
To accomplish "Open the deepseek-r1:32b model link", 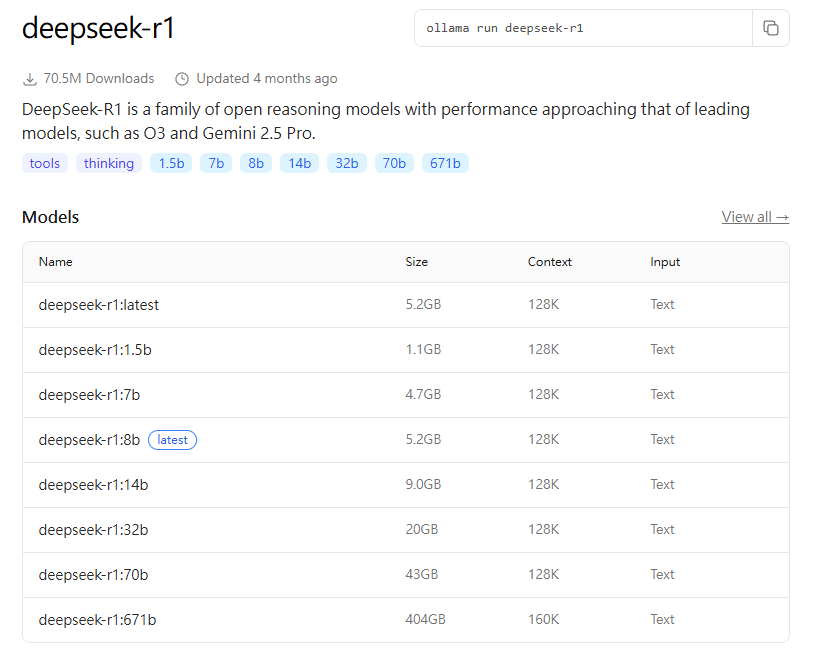I will click(x=93, y=530).
